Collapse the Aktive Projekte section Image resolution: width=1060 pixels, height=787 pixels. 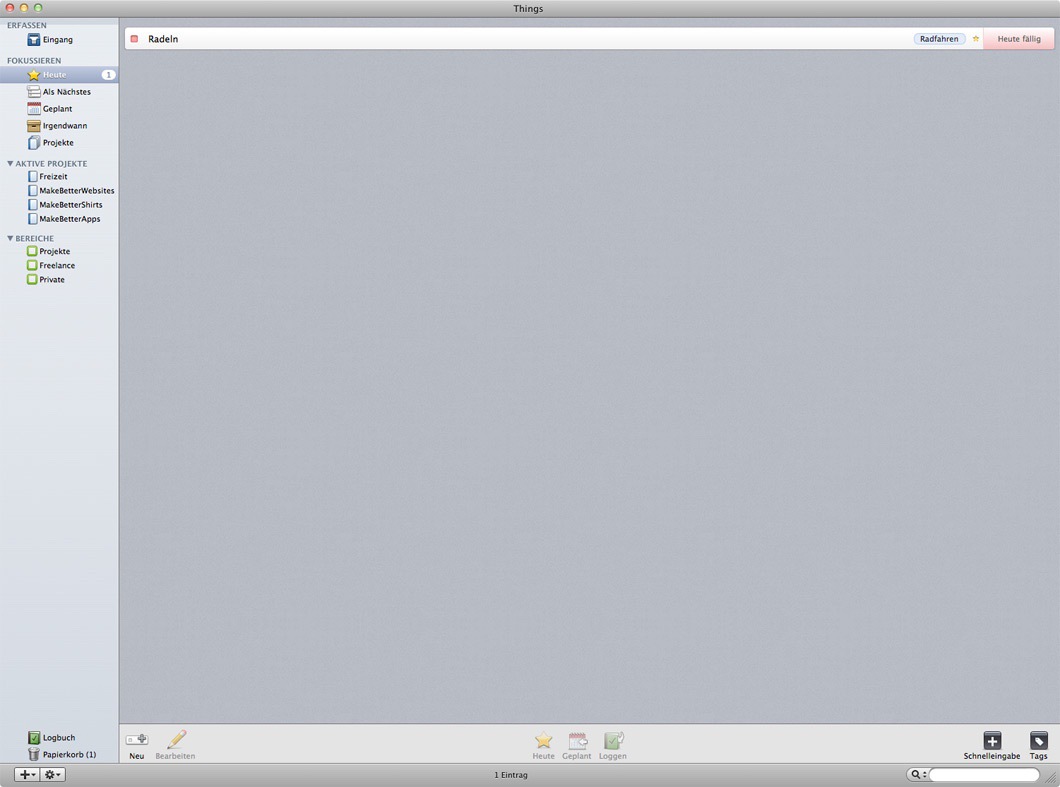click(10, 164)
